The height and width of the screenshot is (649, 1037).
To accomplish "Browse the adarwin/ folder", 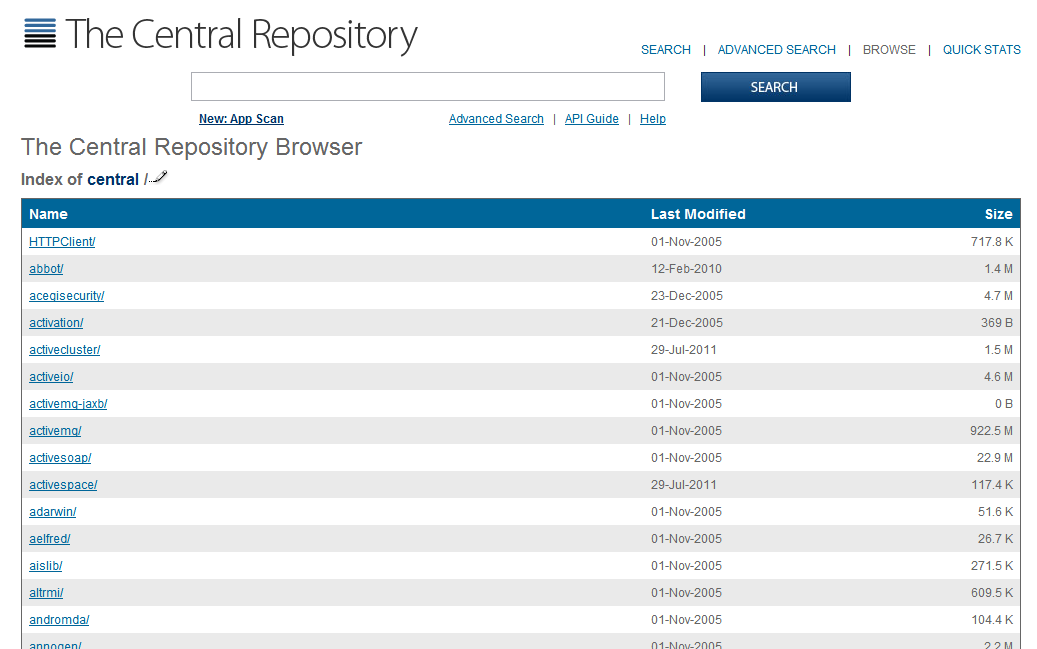I will (x=52, y=512).
